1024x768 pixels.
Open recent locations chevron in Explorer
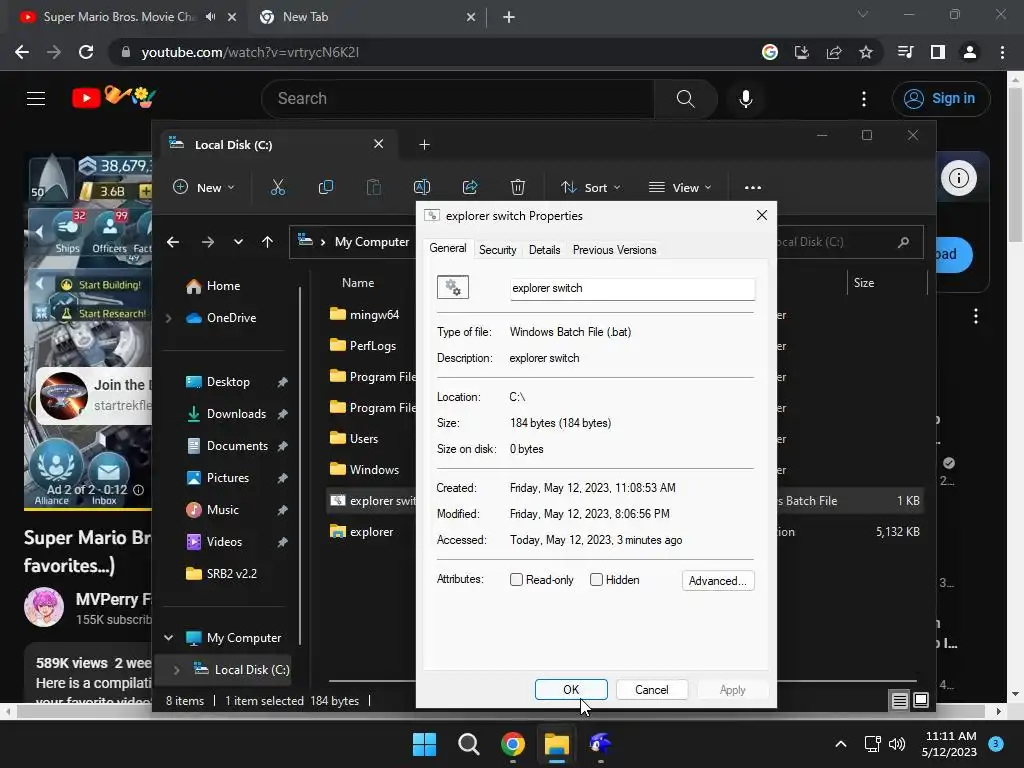click(238, 242)
